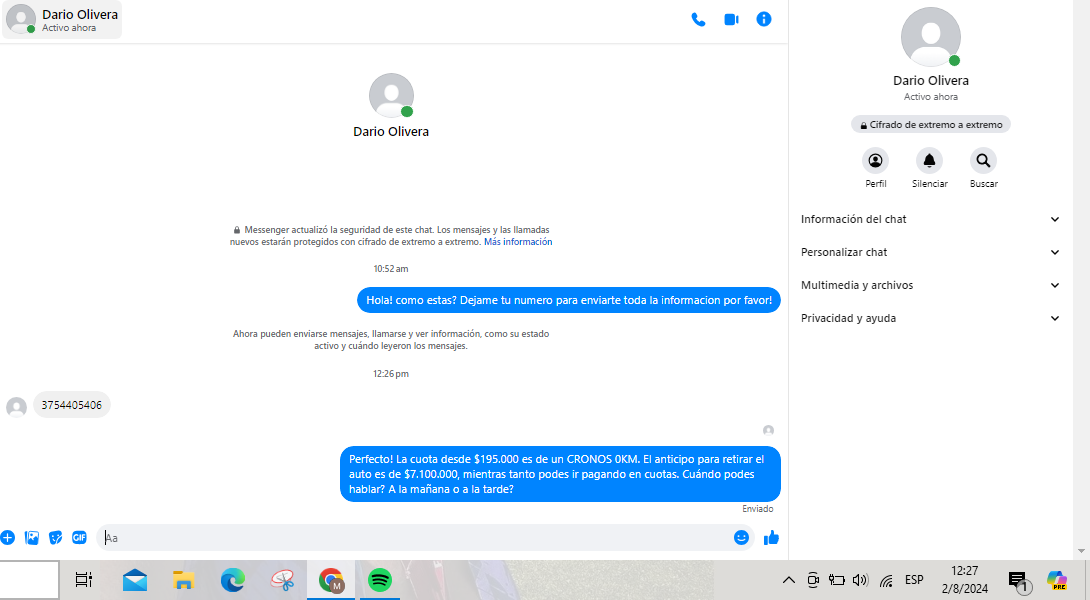Open the clock and date flyout
The height and width of the screenshot is (600, 1090).
(965, 580)
